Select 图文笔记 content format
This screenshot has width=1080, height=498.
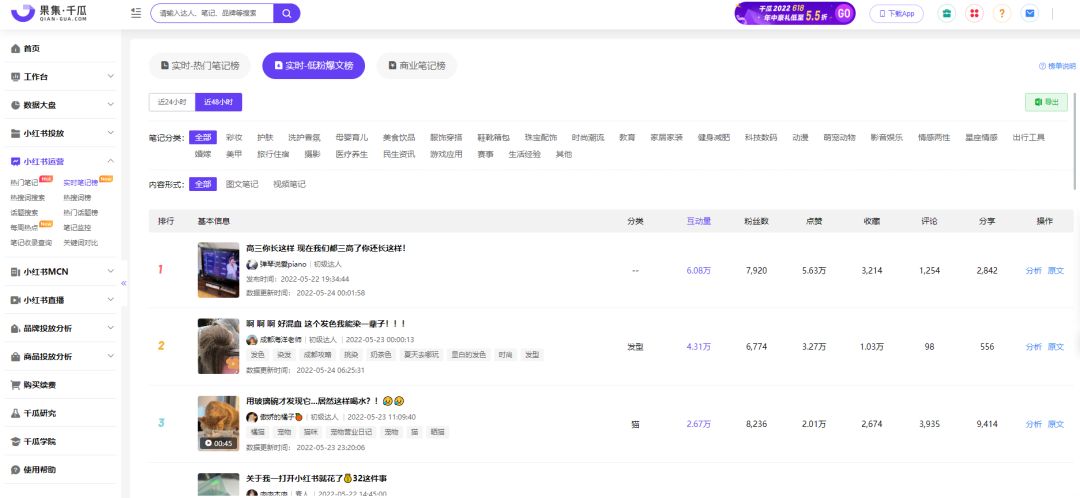(242, 185)
